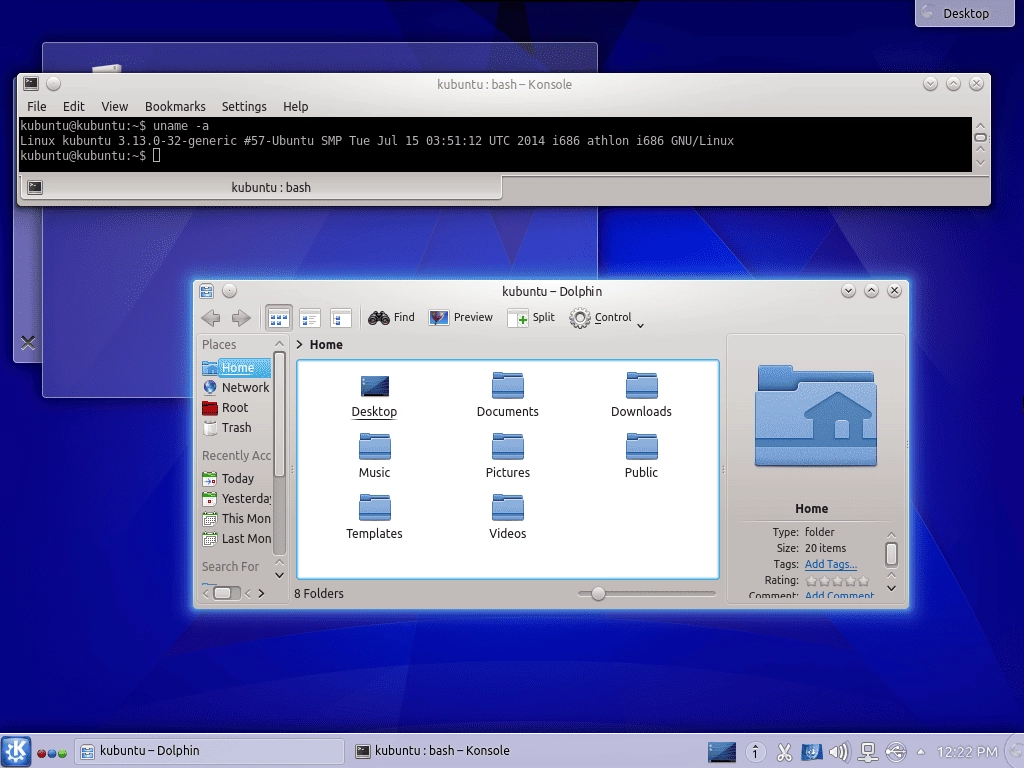This screenshot has height=768, width=1024.
Task: Open Trash in Places panel
Action: (x=236, y=428)
